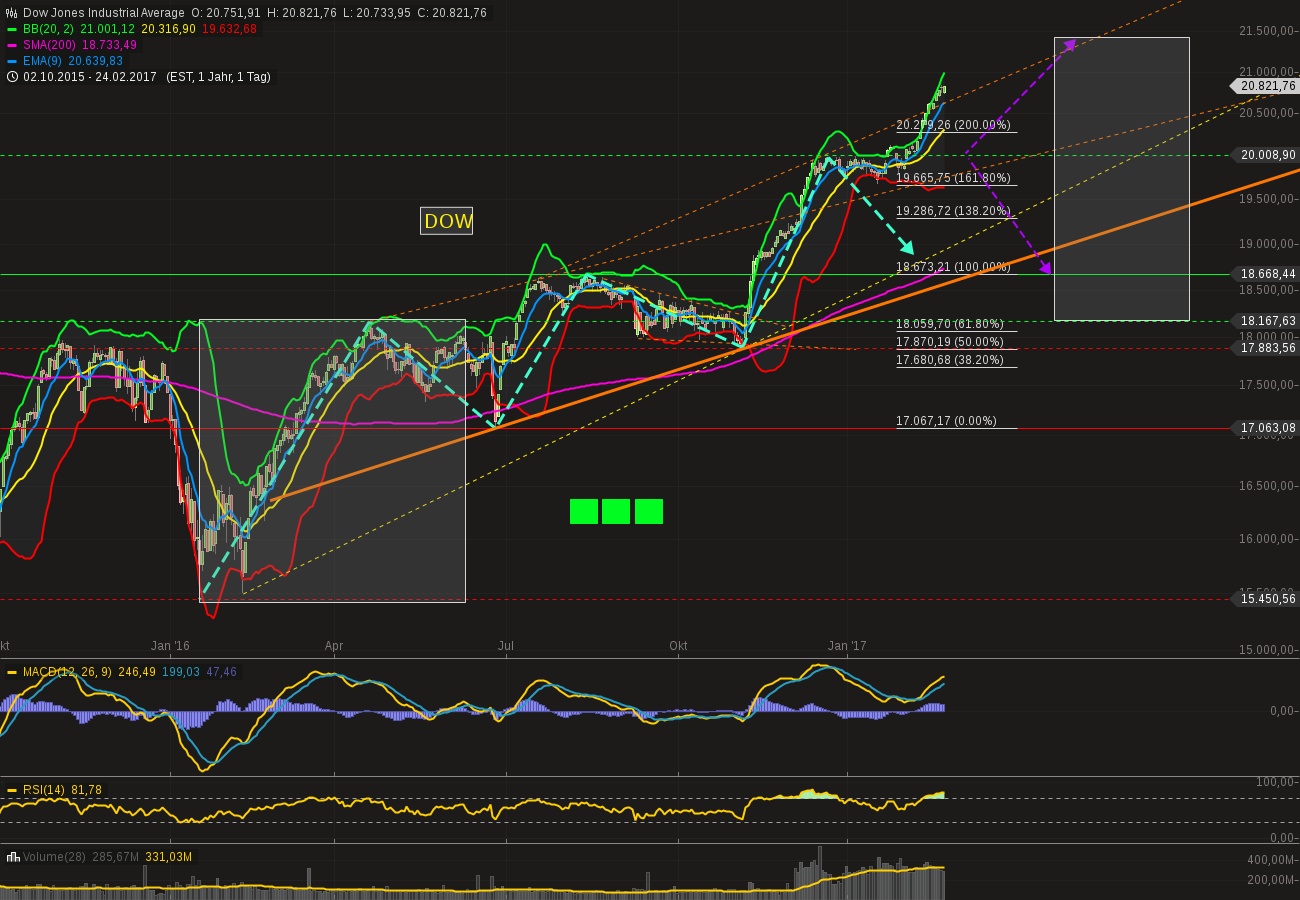1300x900 pixels.
Task: Click Fibonacci label "17.067,17 (0.00%)"
Action: point(946,422)
